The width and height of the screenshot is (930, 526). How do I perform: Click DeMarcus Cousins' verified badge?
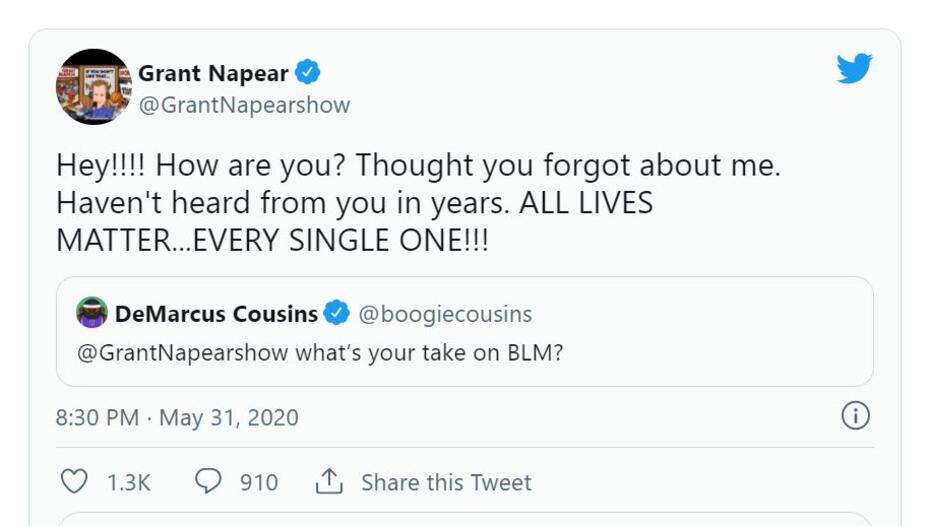(338, 314)
